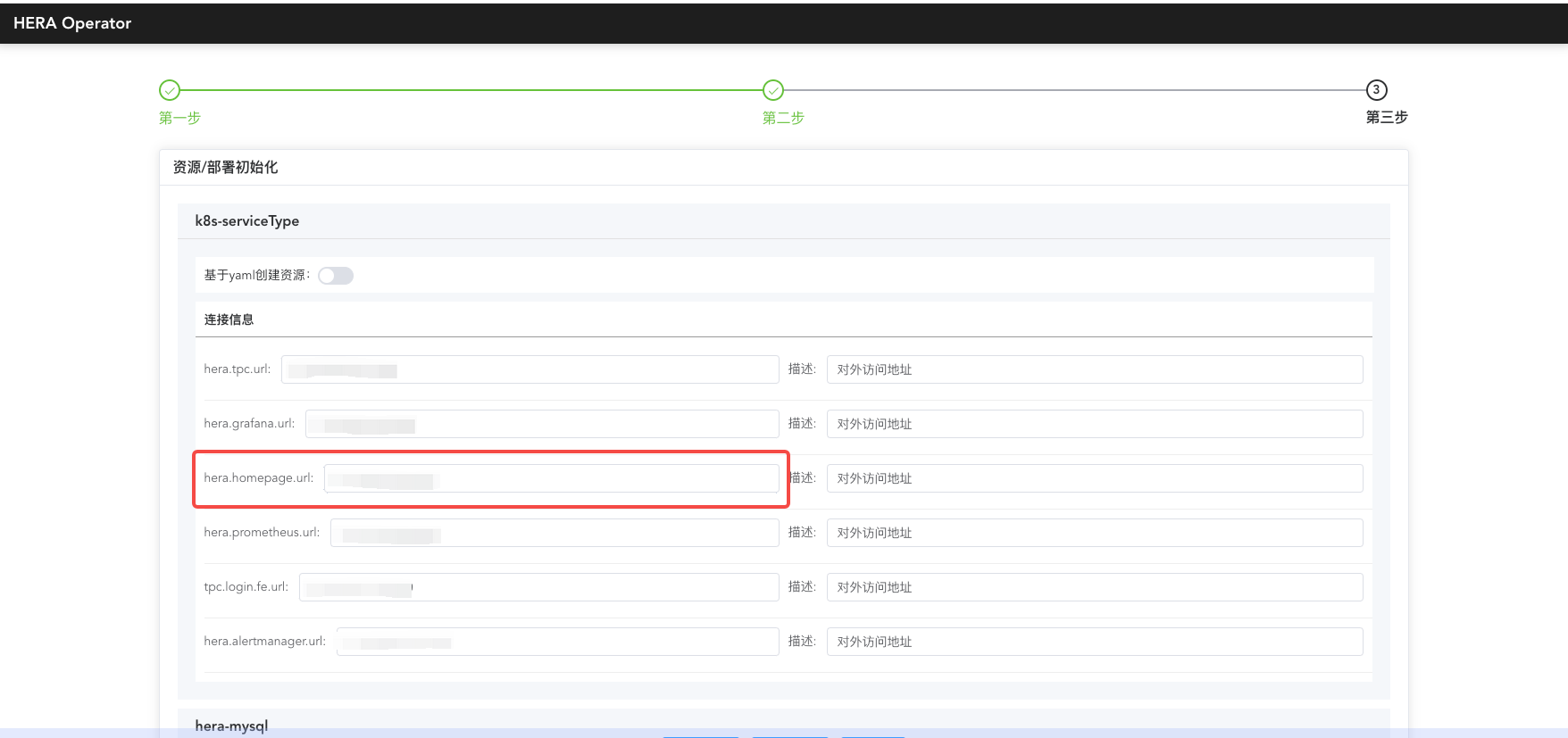The image size is (1568, 738).
Task: Click the second step checkmark icon
Action: tap(773, 90)
